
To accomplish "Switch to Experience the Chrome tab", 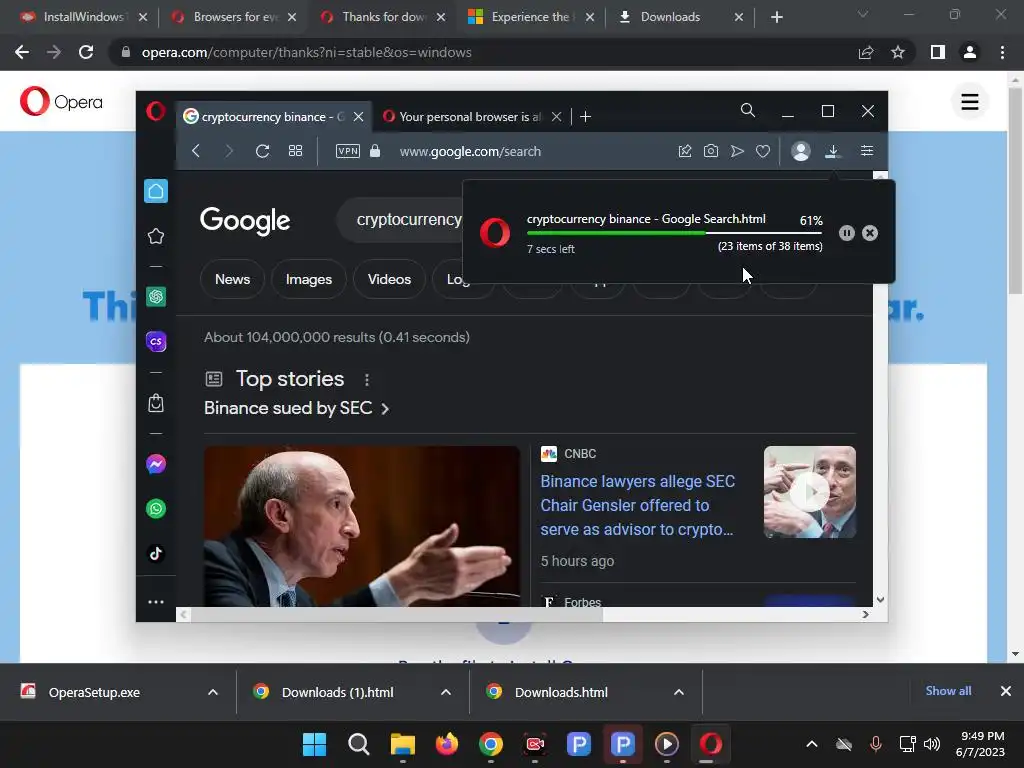I will click(x=531, y=17).
